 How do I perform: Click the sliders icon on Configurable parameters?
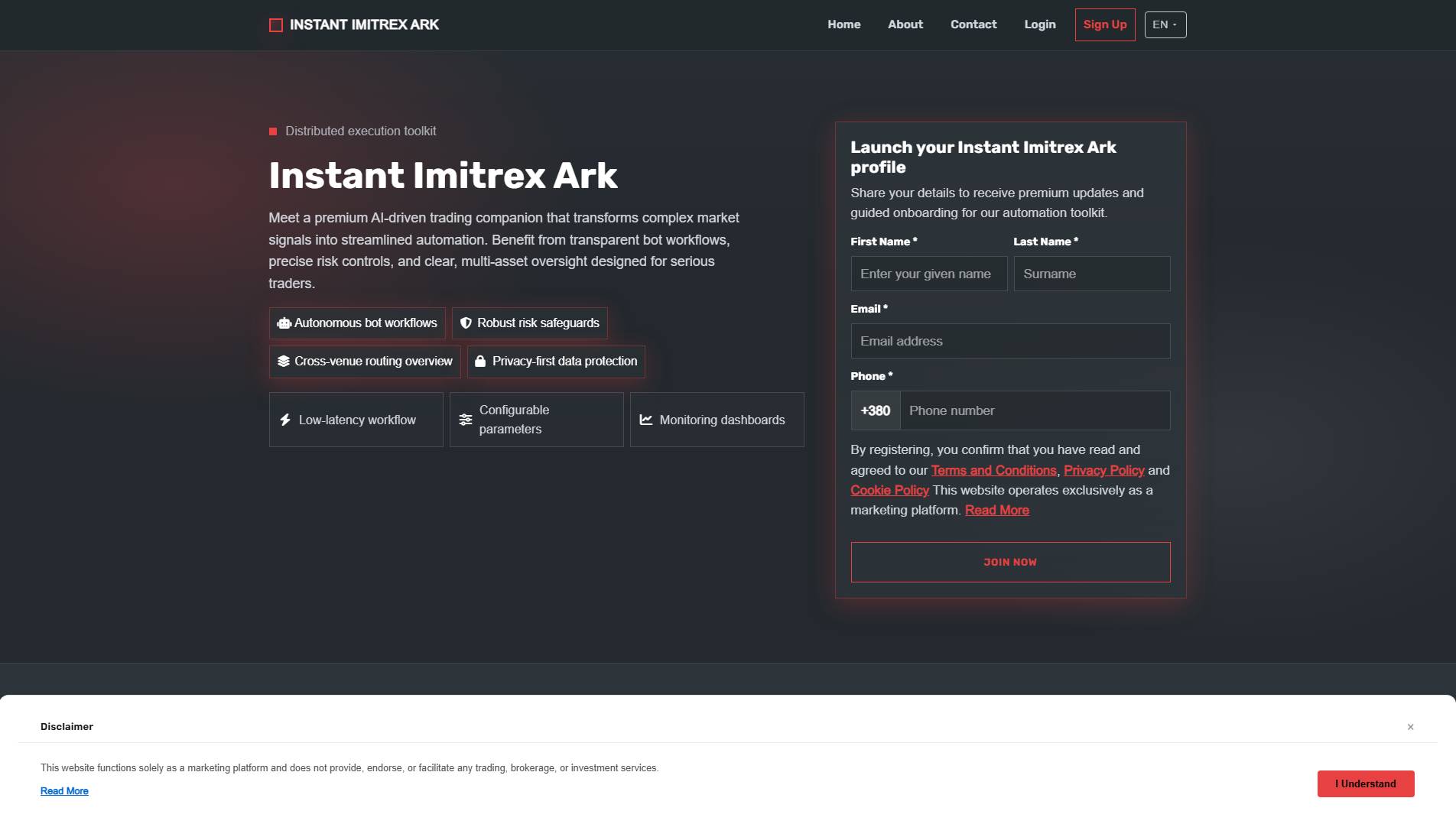(x=466, y=420)
